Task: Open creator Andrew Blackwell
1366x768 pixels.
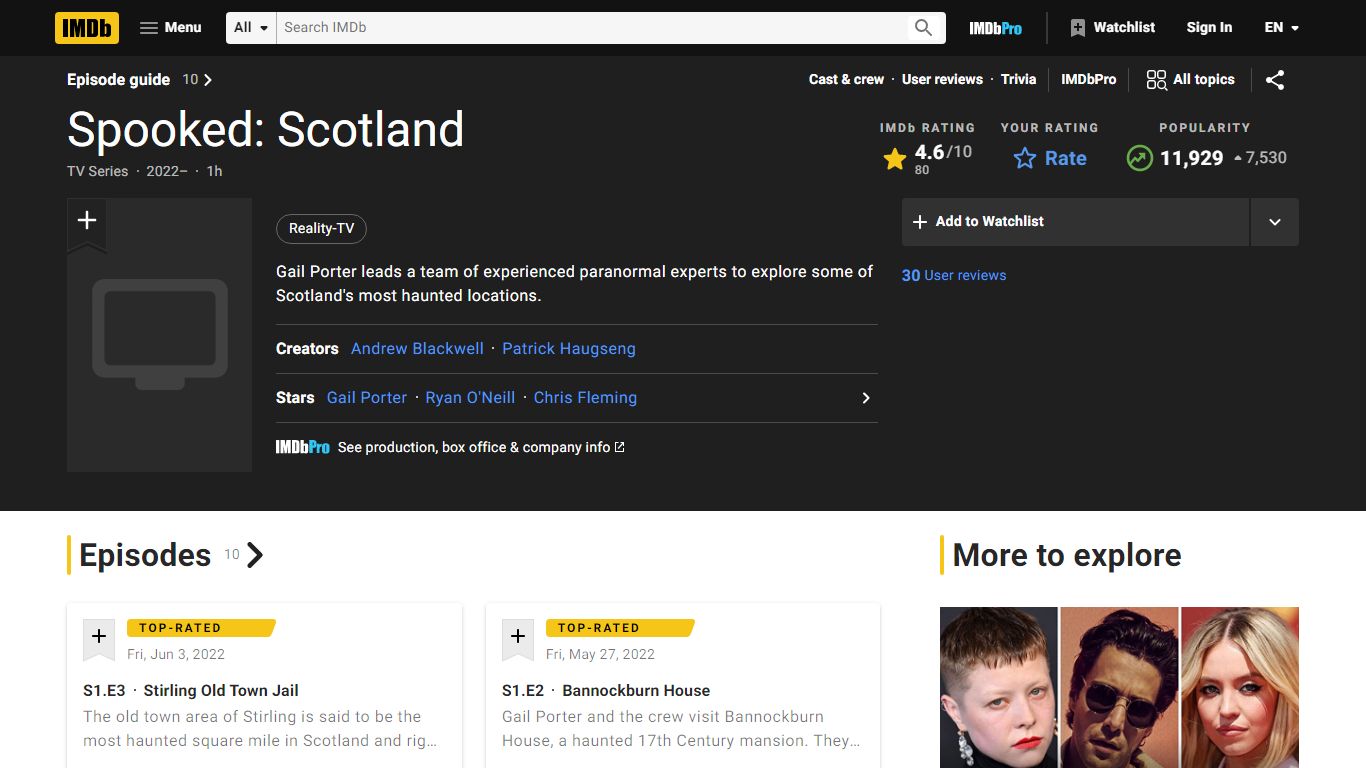Action: [417, 349]
